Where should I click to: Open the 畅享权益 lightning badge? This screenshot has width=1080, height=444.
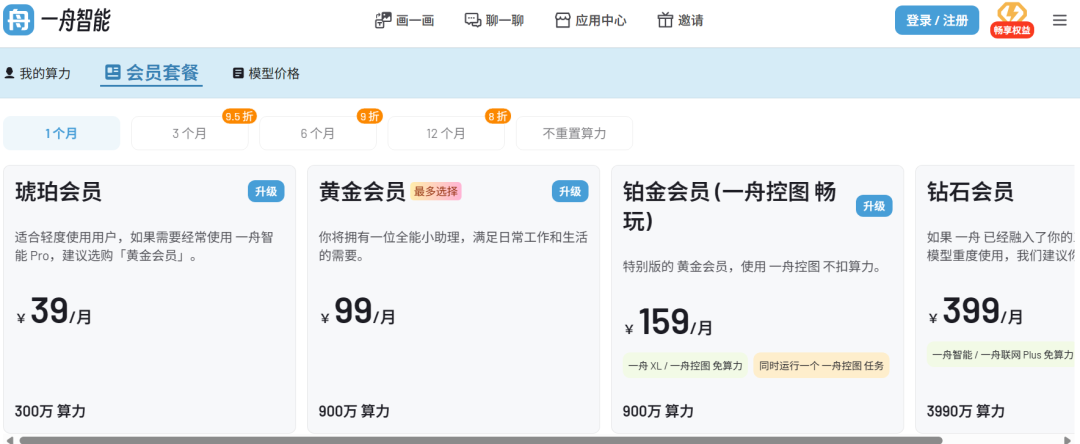tap(1012, 21)
